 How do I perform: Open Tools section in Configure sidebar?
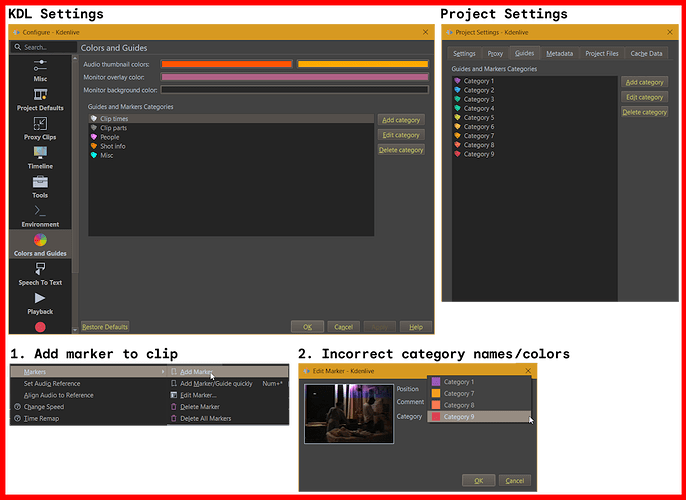click(x=40, y=187)
